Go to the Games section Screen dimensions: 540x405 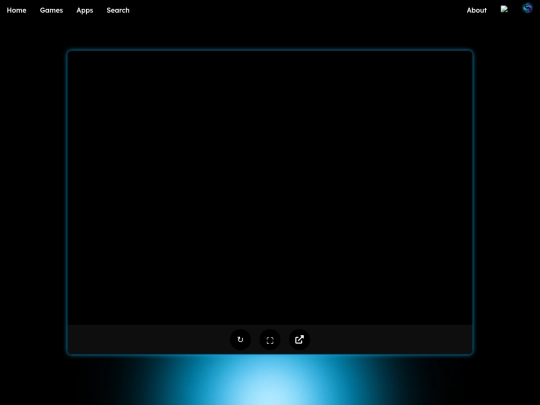(x=51, y=10)
